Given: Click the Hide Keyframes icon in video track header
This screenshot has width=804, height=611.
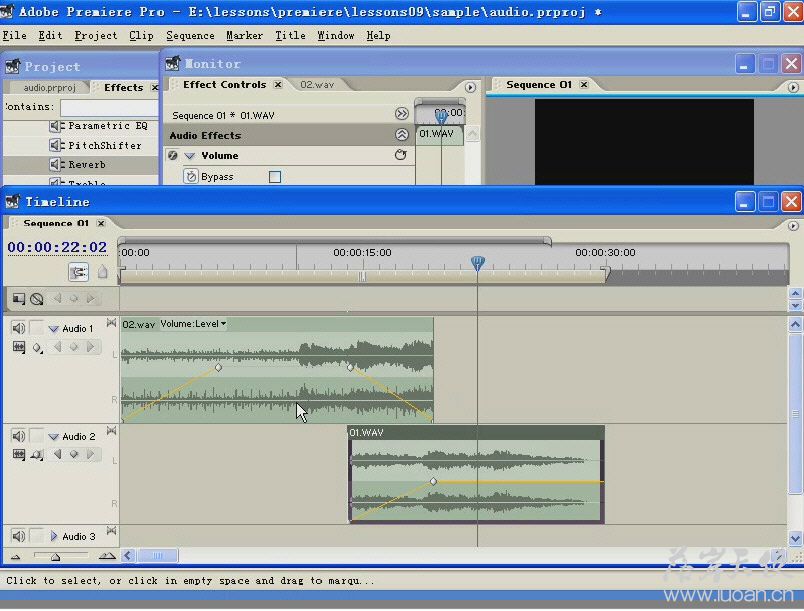Looking at the screenshot, I should 36,299.
